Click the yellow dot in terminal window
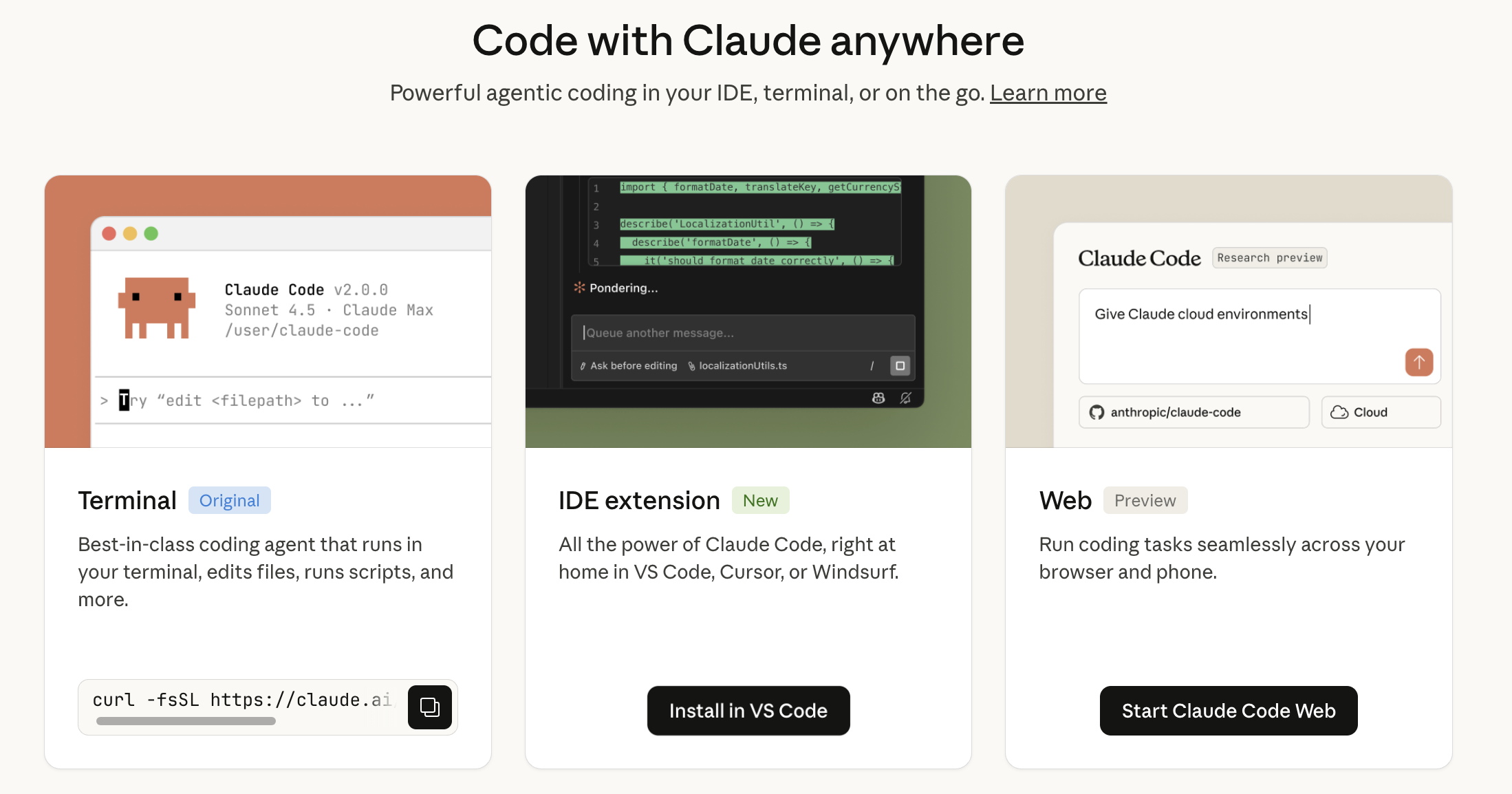 [x=130, y=233]
